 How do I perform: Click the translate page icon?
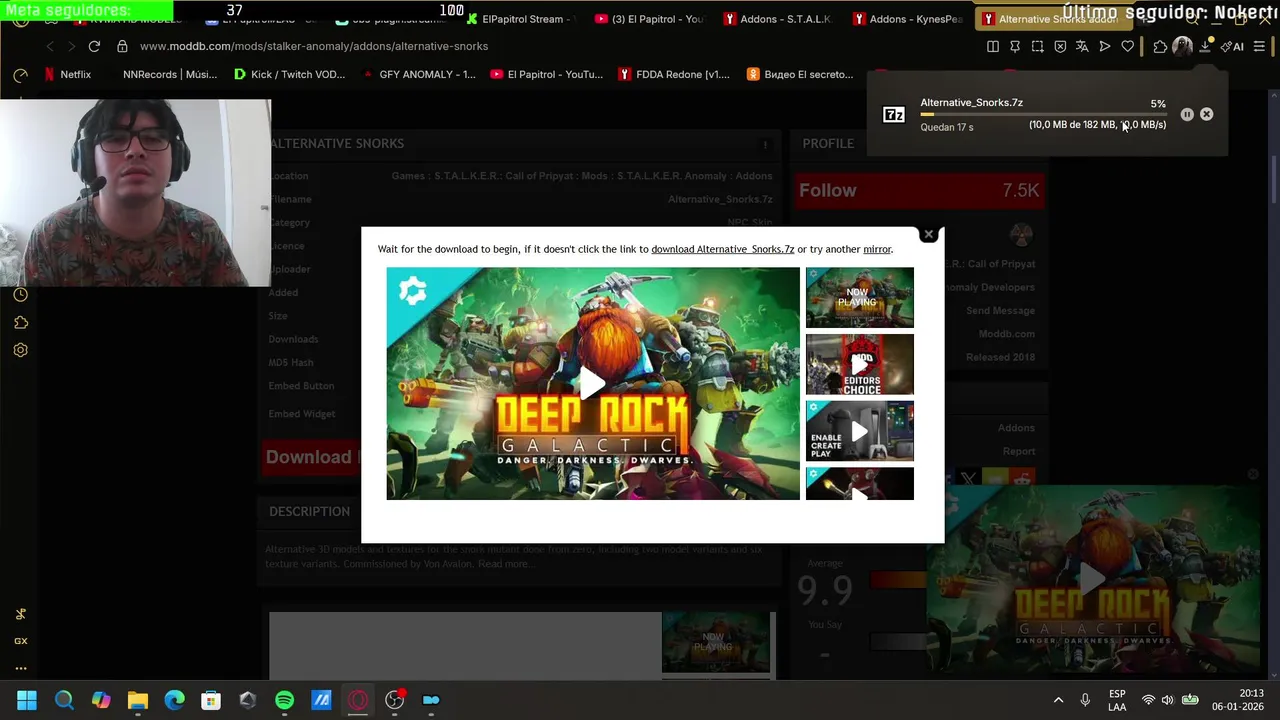pos(1082,46)
